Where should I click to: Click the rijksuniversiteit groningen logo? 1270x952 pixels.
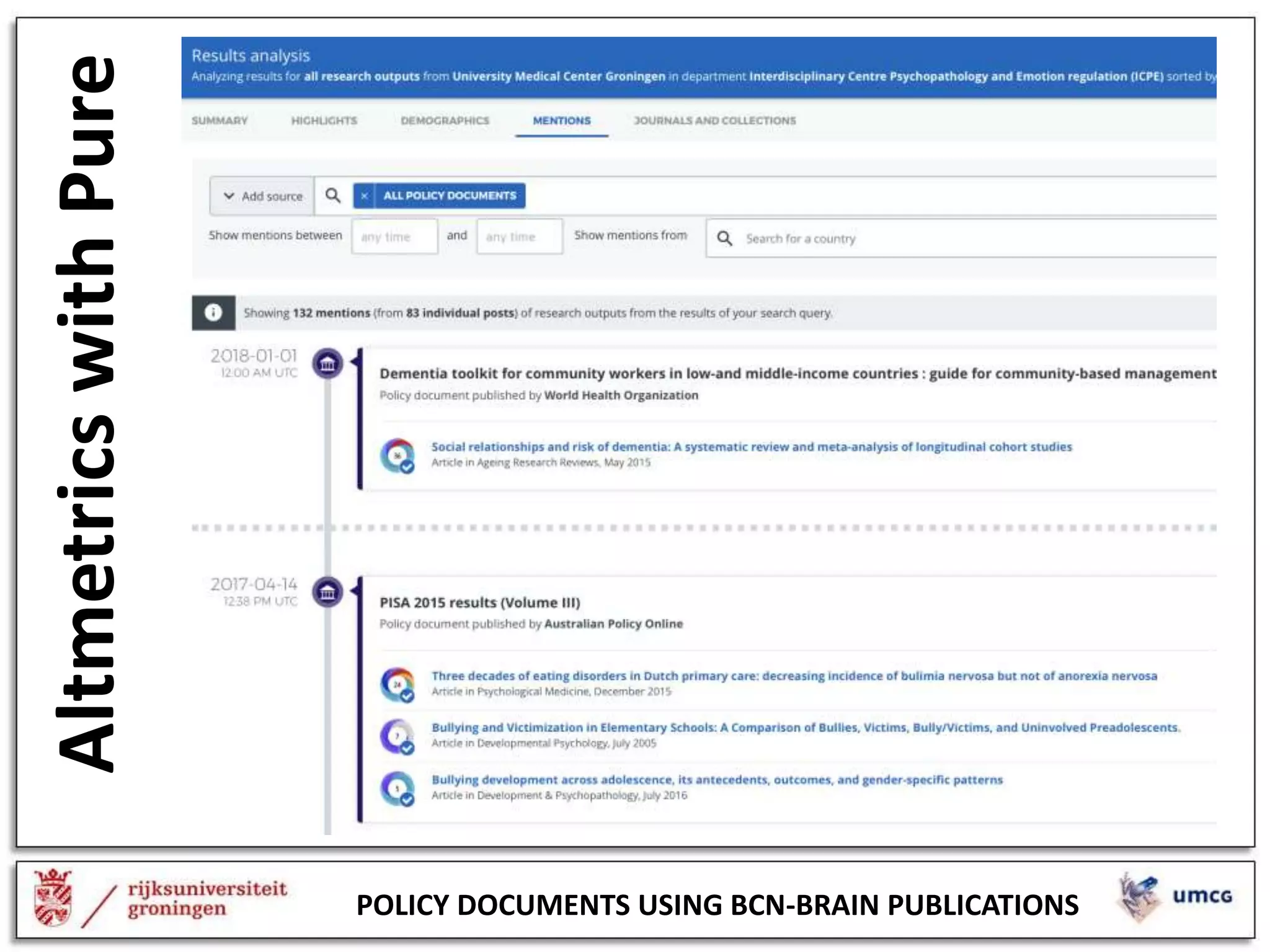coord(161,898)
